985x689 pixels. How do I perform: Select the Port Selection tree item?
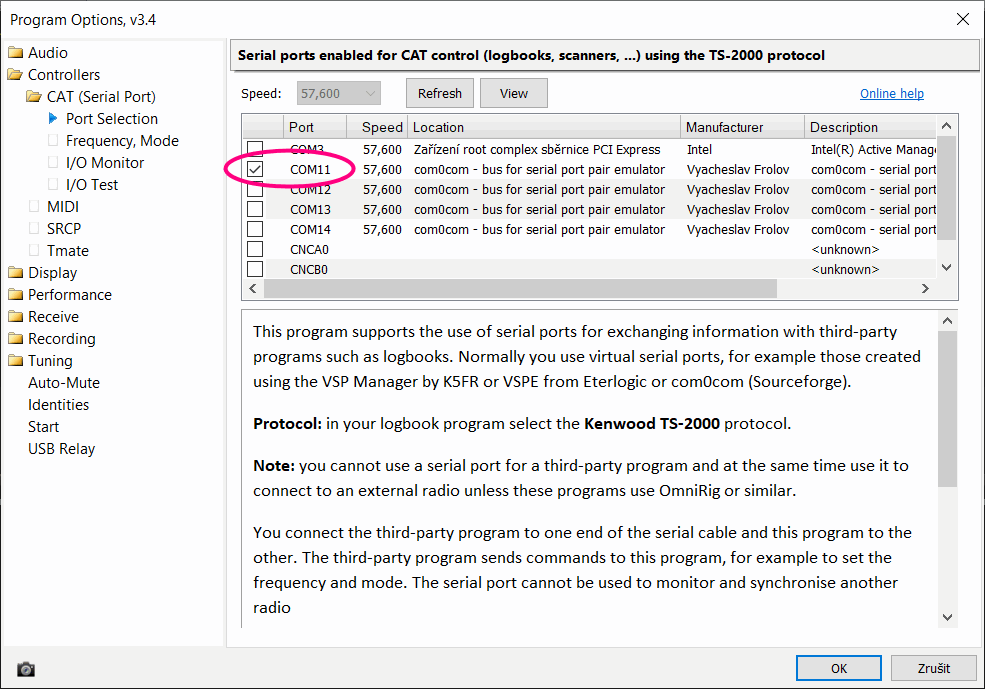[x=112, y=119]
